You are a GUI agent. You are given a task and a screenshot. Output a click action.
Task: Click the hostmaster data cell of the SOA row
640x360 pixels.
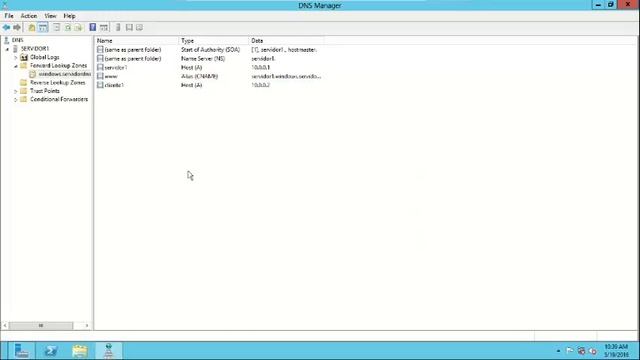284,50
